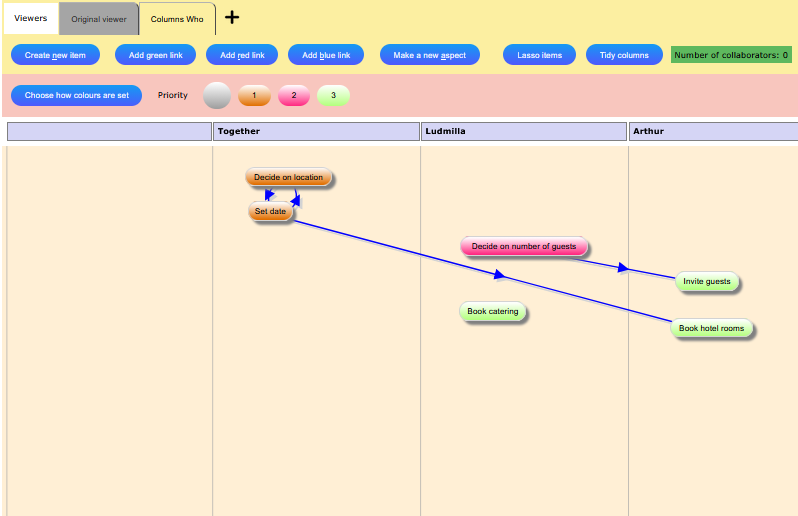Click Add blue link button
This screenshot has width=798, height=516.
[326, 55]
